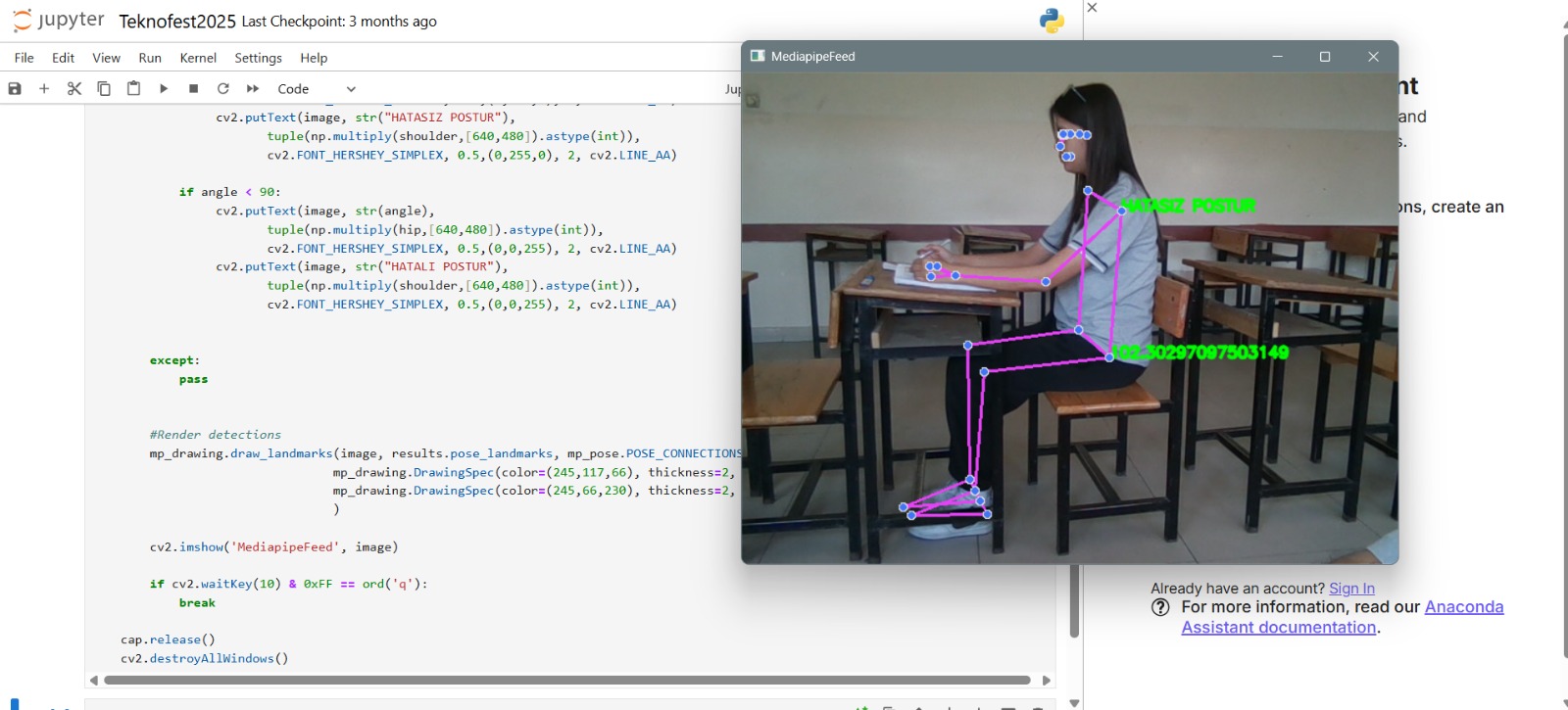This screenshot has height=710, width=1568.
Task: Click the Sign In link
Action: 1351,589
